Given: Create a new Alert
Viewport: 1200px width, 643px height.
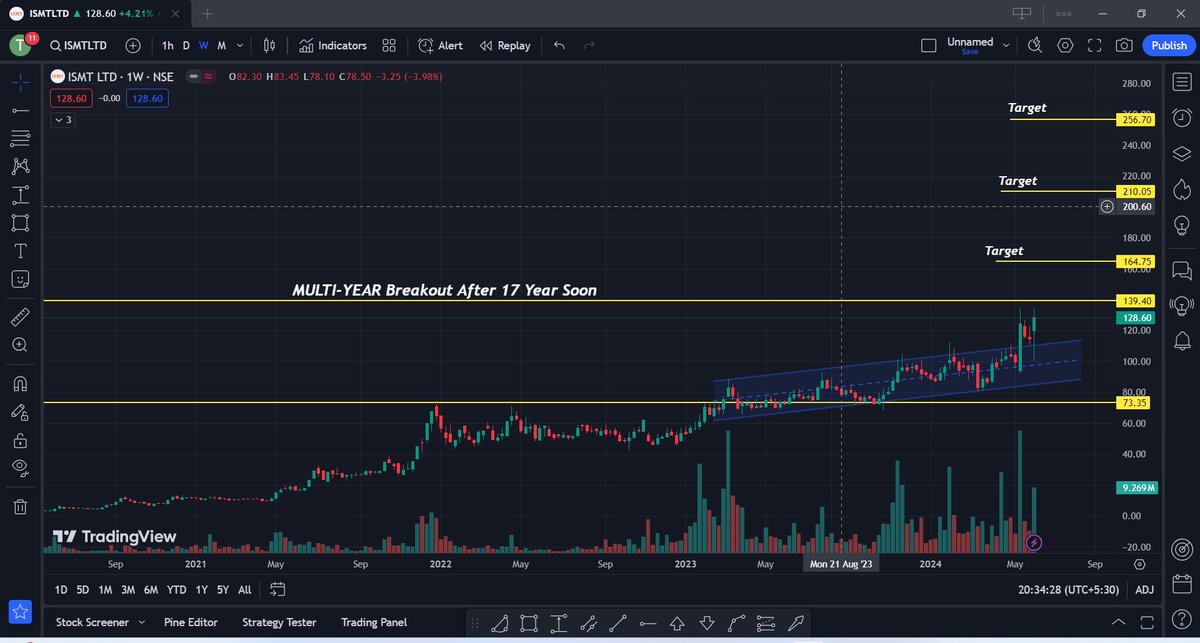Looking at the screenshot, I should [441, 45].
